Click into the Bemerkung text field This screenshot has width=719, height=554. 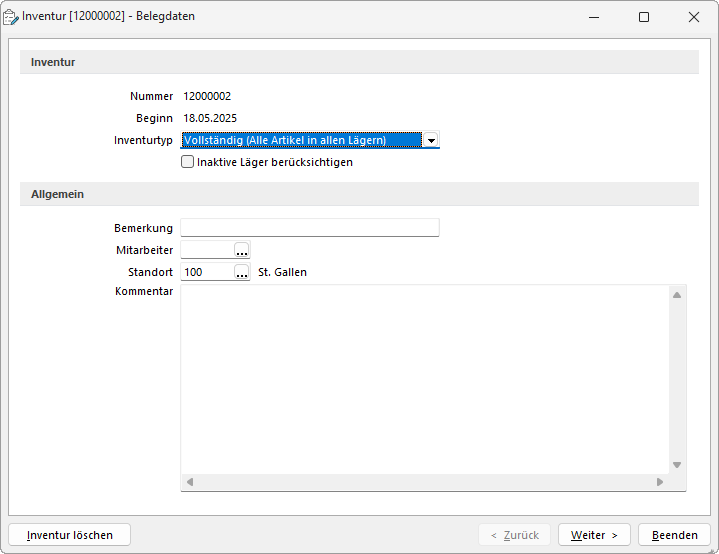click(310, 227)
